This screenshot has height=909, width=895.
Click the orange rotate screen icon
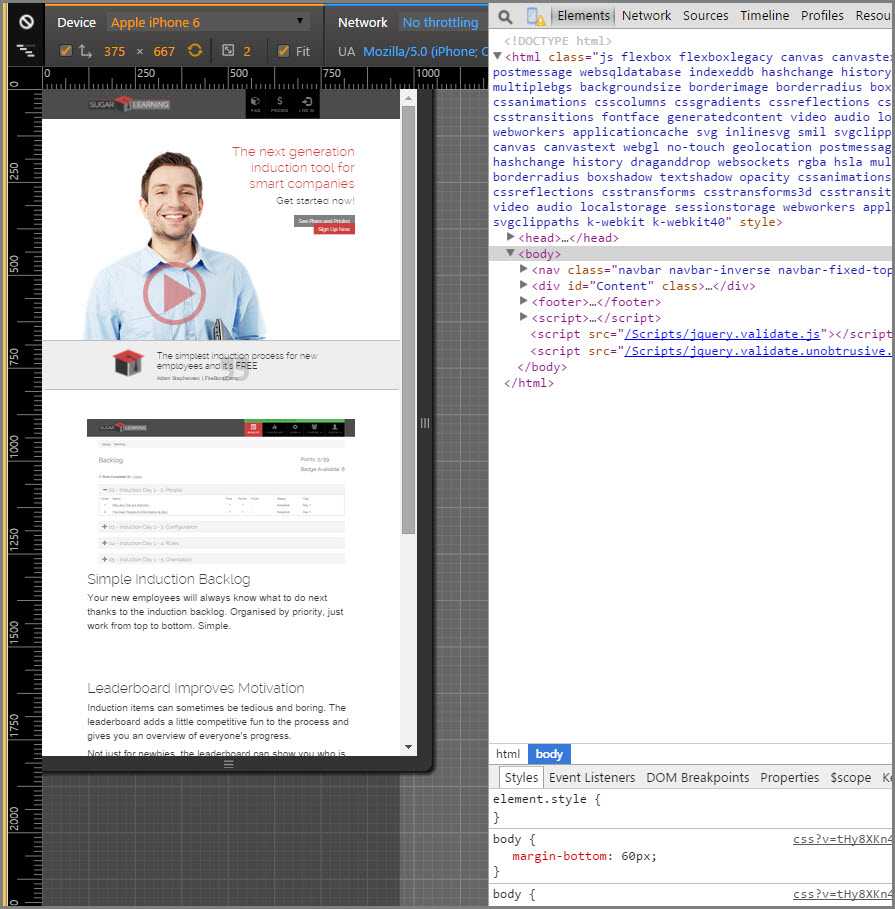pos(195,51)
